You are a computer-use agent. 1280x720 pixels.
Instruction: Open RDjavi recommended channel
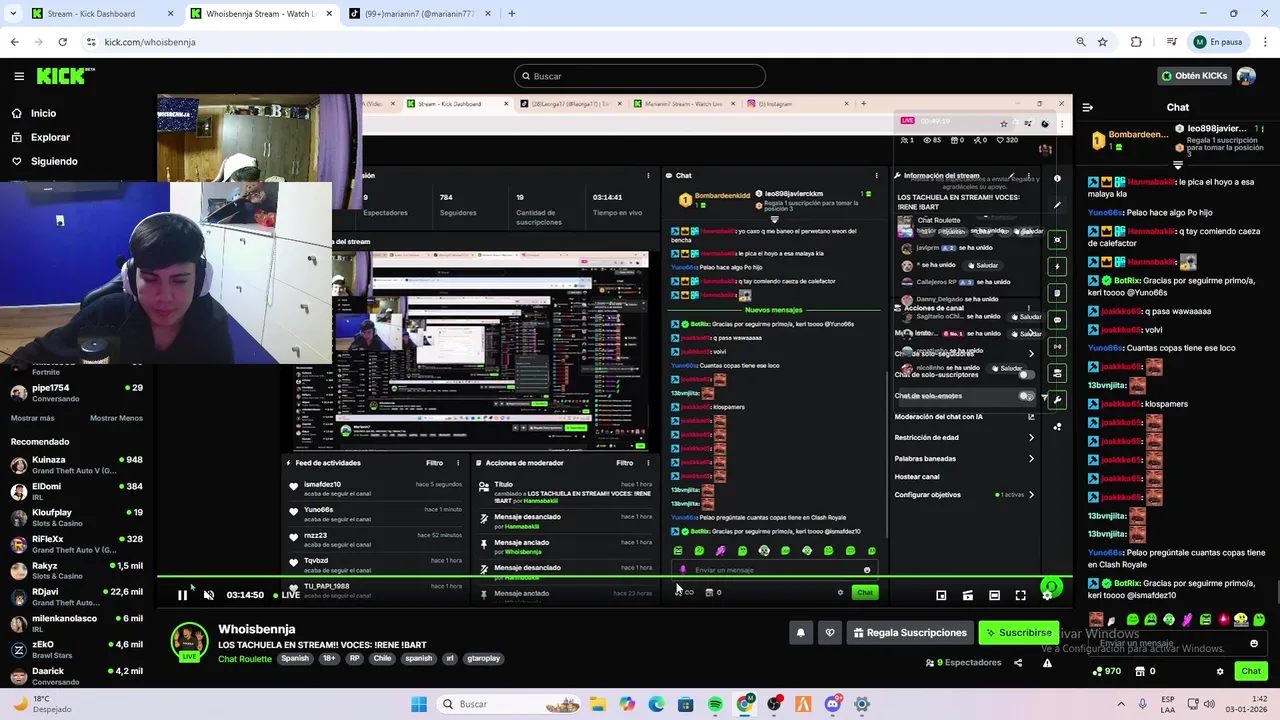click(x=76, y=597)
